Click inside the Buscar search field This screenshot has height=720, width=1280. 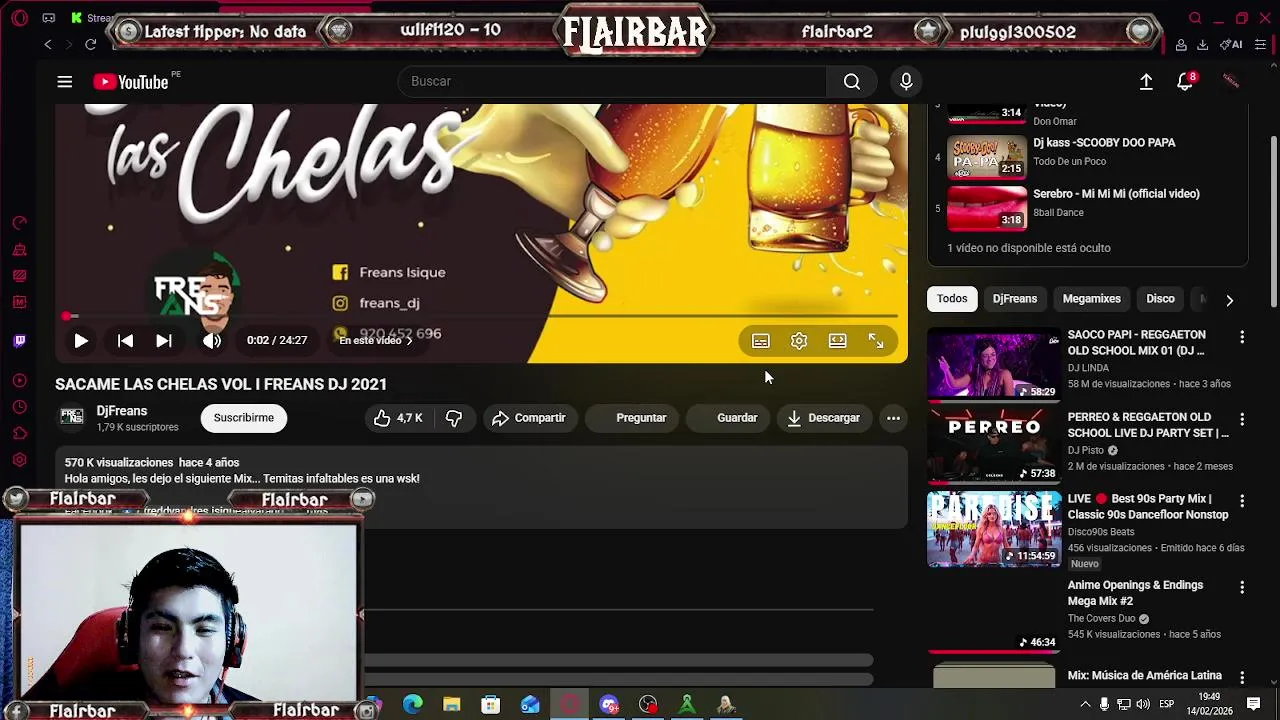[612, 82]
